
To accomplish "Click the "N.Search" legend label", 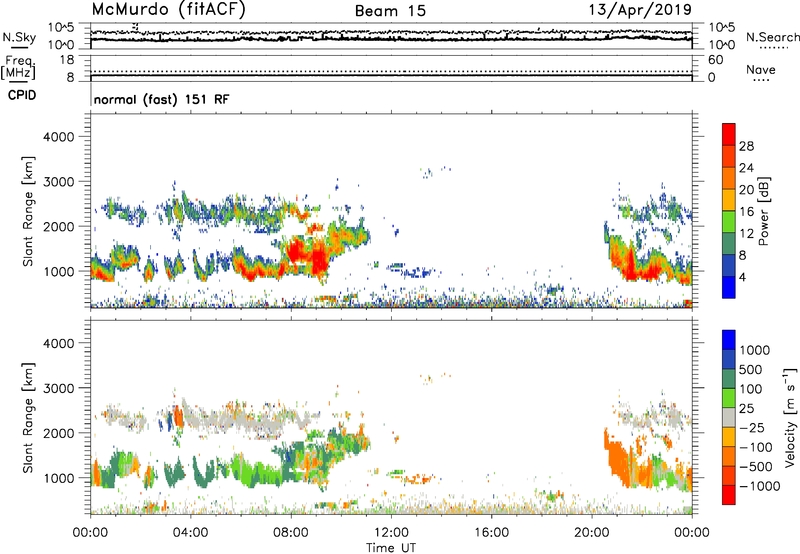I will pyautogui.click(x=772, y=37).
